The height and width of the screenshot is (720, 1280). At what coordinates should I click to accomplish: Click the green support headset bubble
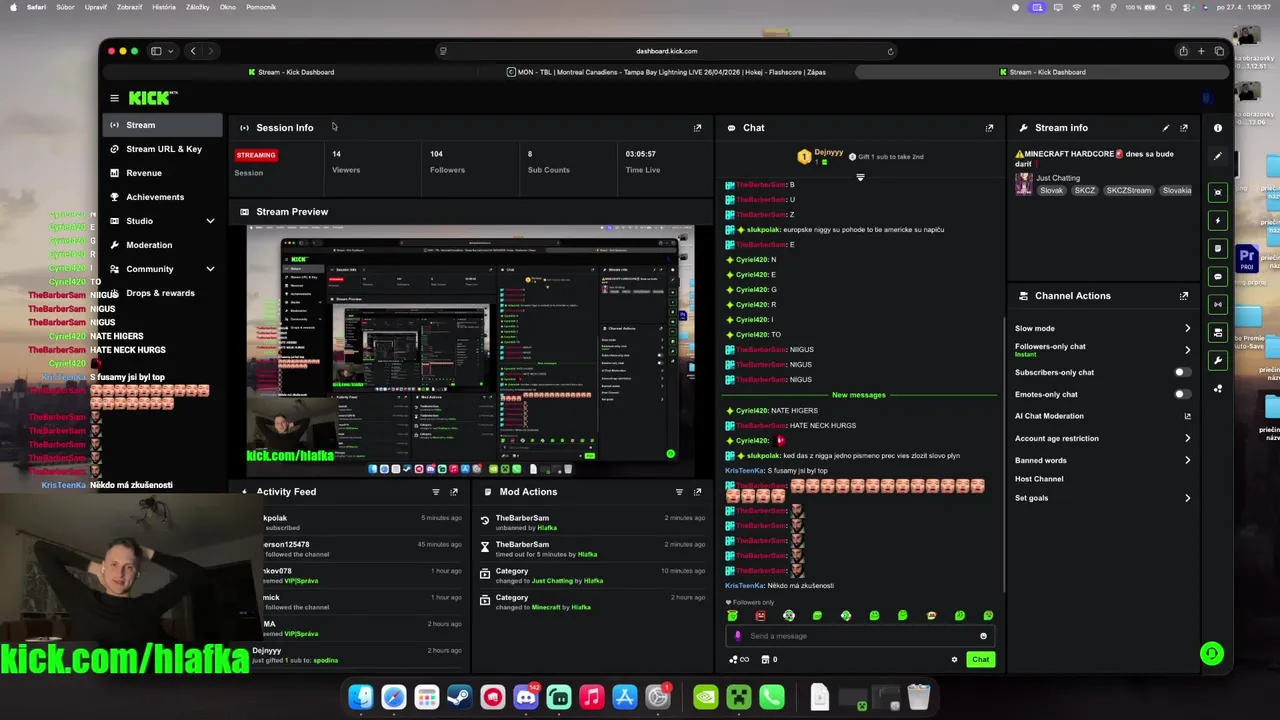pos(1211,654)
